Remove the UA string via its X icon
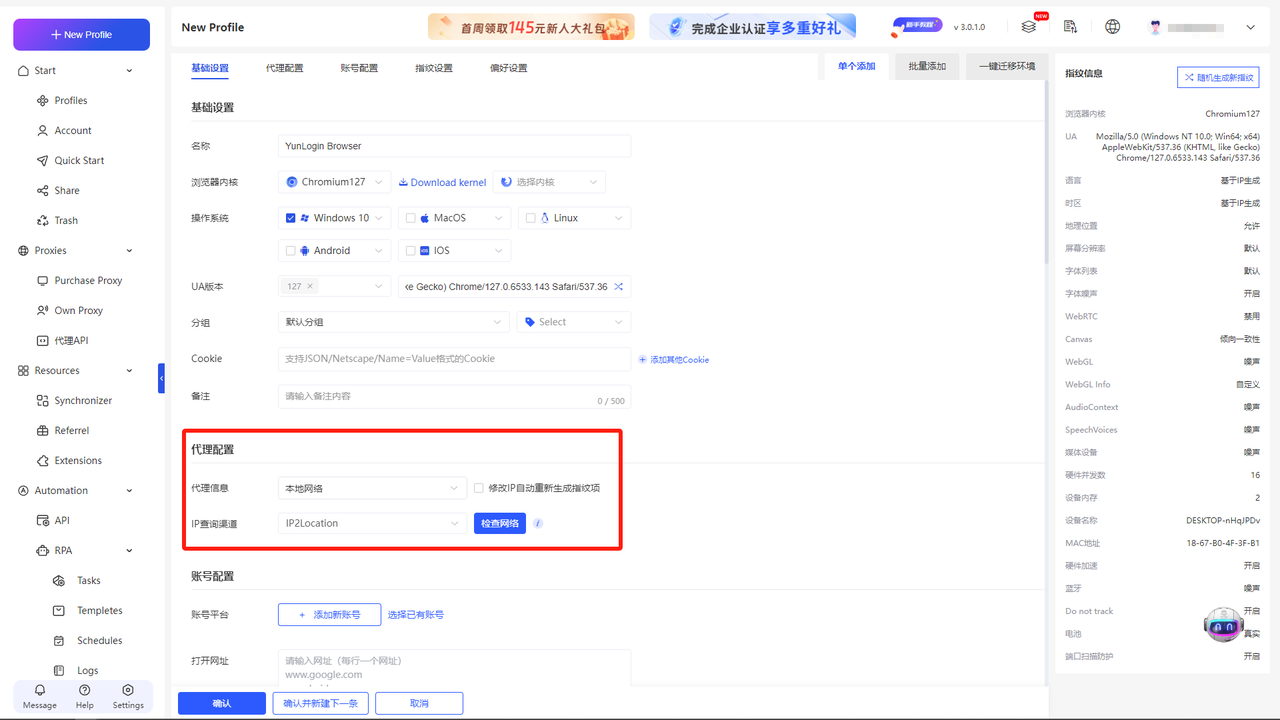 pos(618,286)
